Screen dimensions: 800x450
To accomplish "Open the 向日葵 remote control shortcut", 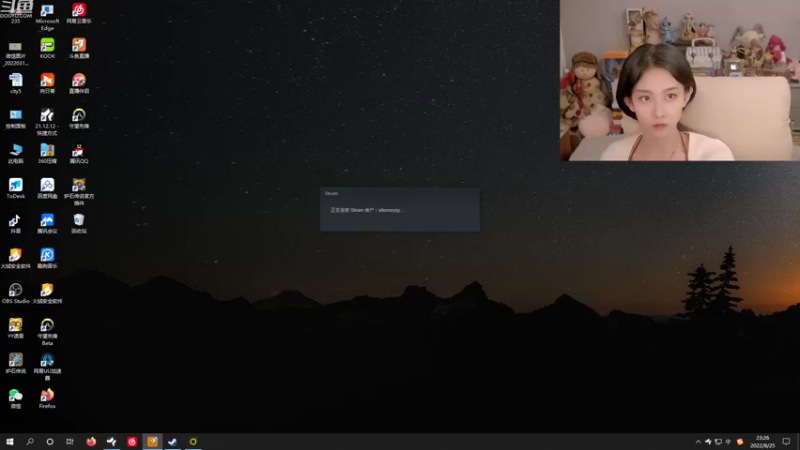I will [x=47, y=84].
